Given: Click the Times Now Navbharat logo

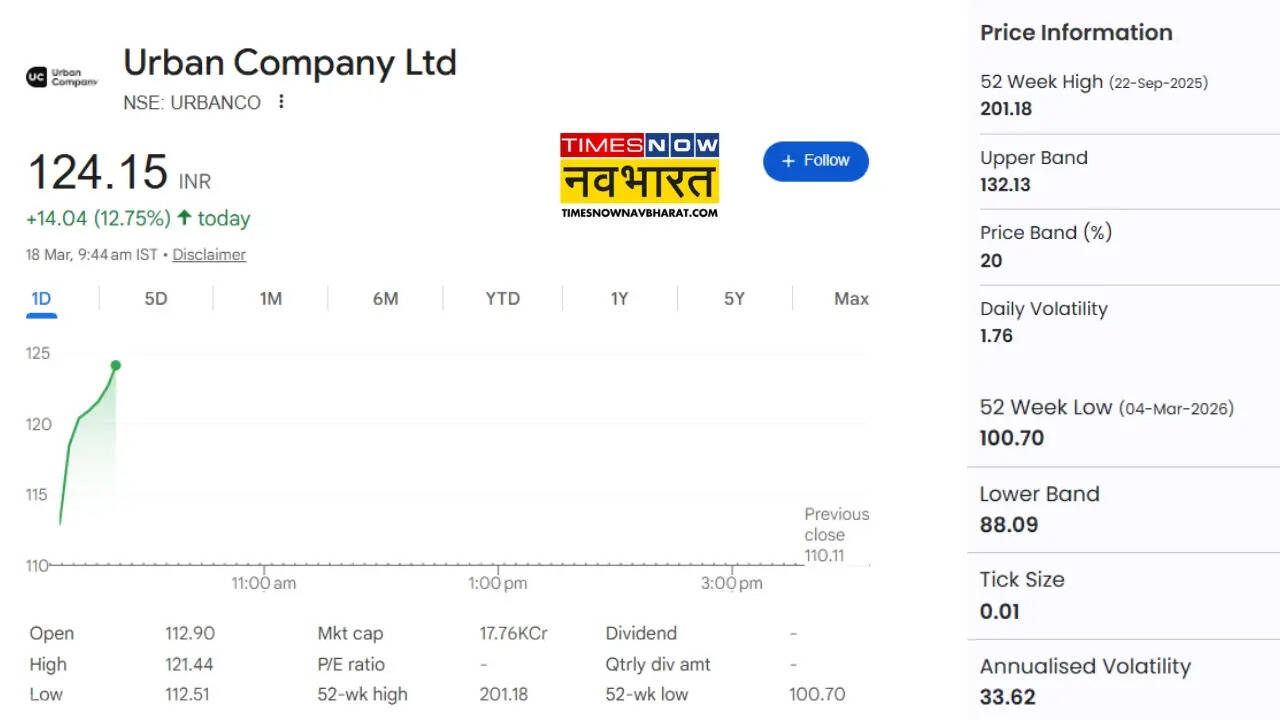Looking at the screenshot, I should click(639, 175).
